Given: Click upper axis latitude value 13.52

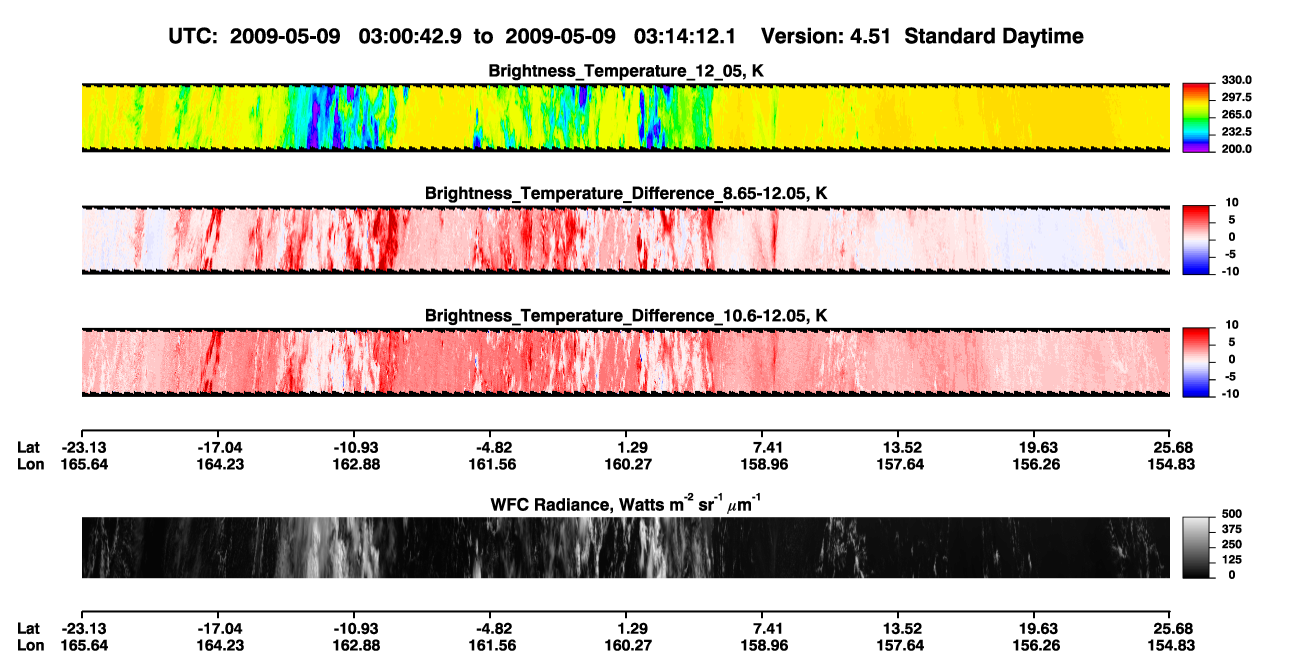Looking at the screenshot, I should point(899,448).
